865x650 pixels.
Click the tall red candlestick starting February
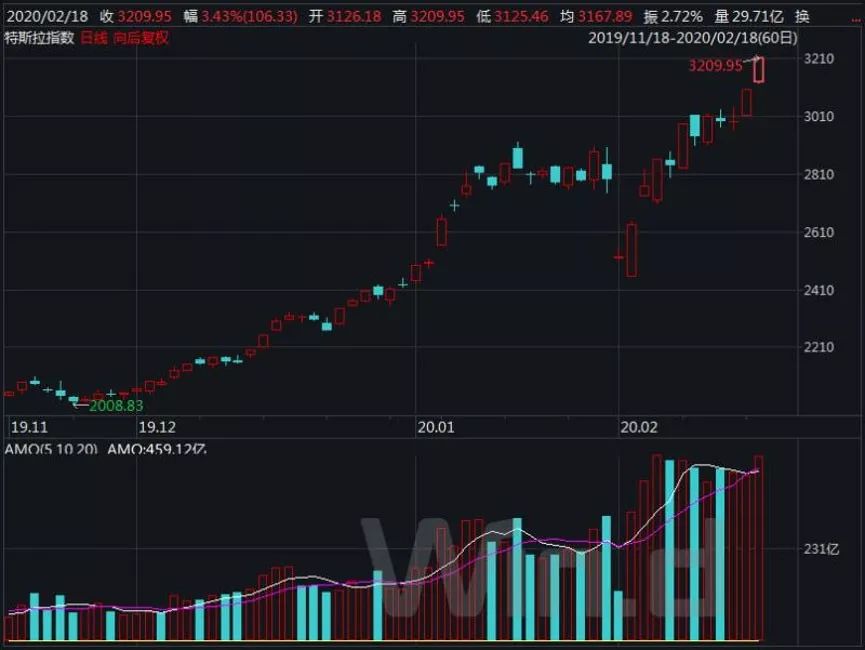click(632, 249)
